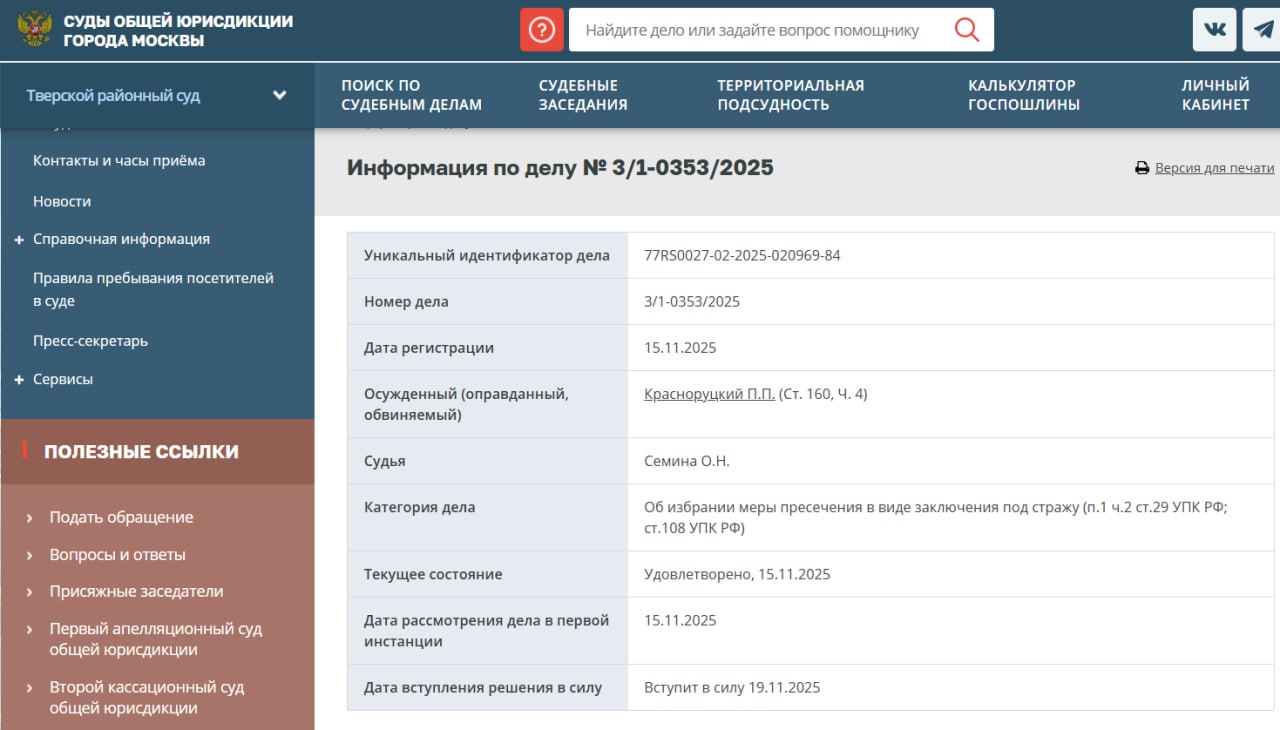The image size is (1280, 730).
Task: Click the Версия для печати link
Action: [1215, 167]
